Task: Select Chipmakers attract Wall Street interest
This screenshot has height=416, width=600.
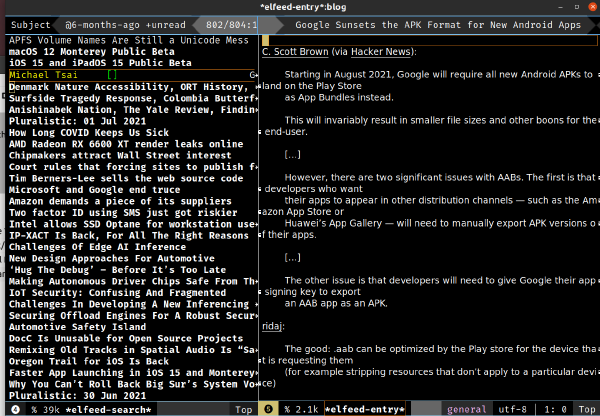Action: 120,155
